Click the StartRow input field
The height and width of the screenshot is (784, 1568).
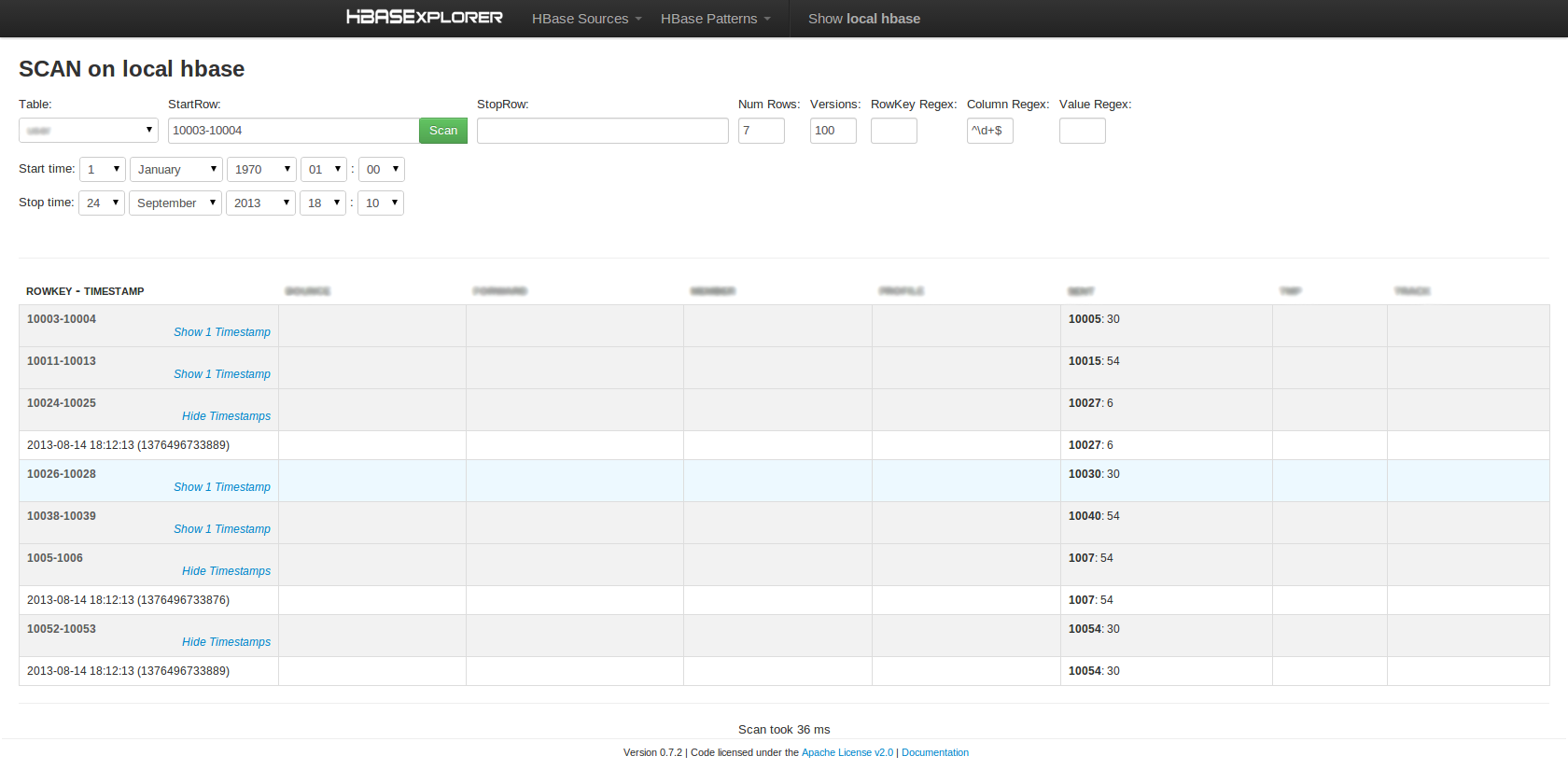pos(292,131)
